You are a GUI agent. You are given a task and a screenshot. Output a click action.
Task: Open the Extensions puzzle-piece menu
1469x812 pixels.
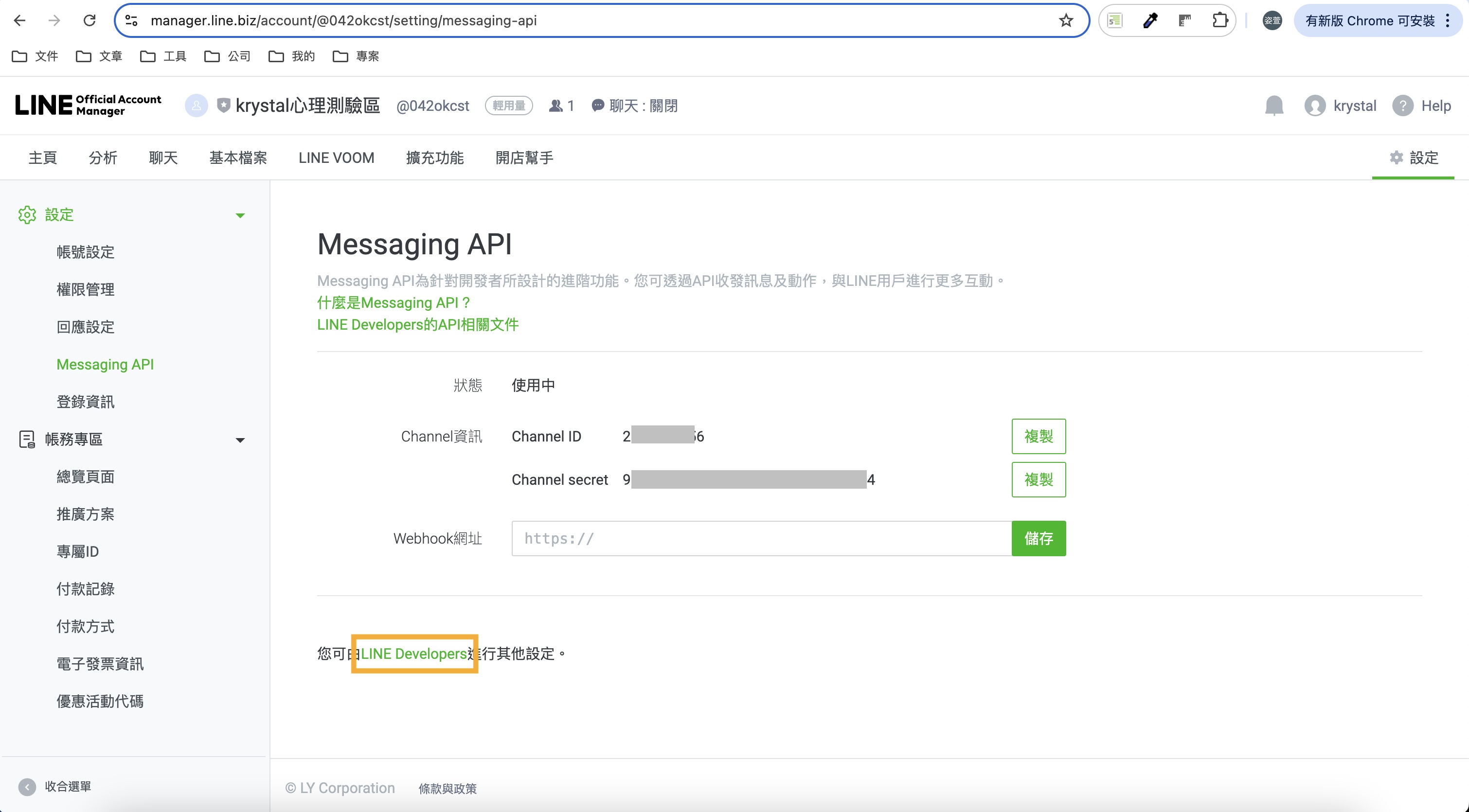click(x=1220, y=21)
